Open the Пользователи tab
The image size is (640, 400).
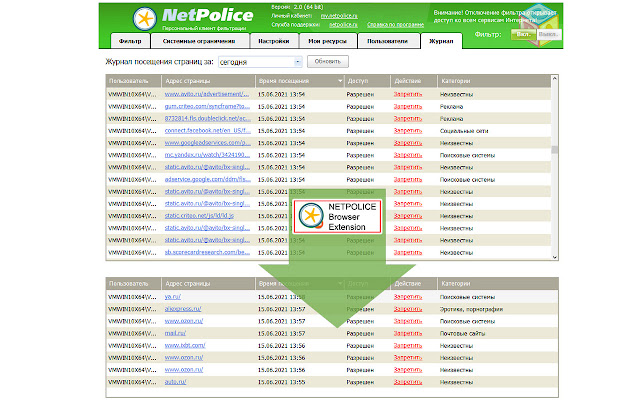pyautogui.click(x=387, y=41)
